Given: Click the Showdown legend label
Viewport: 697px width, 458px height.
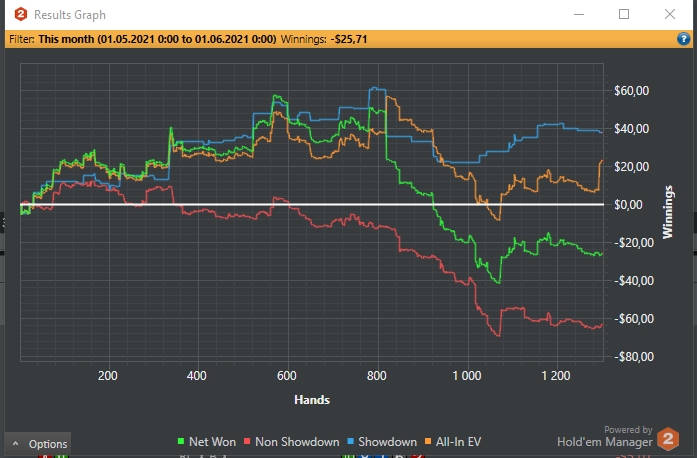Looking at the screenshot, I should [x=387, y=442].
